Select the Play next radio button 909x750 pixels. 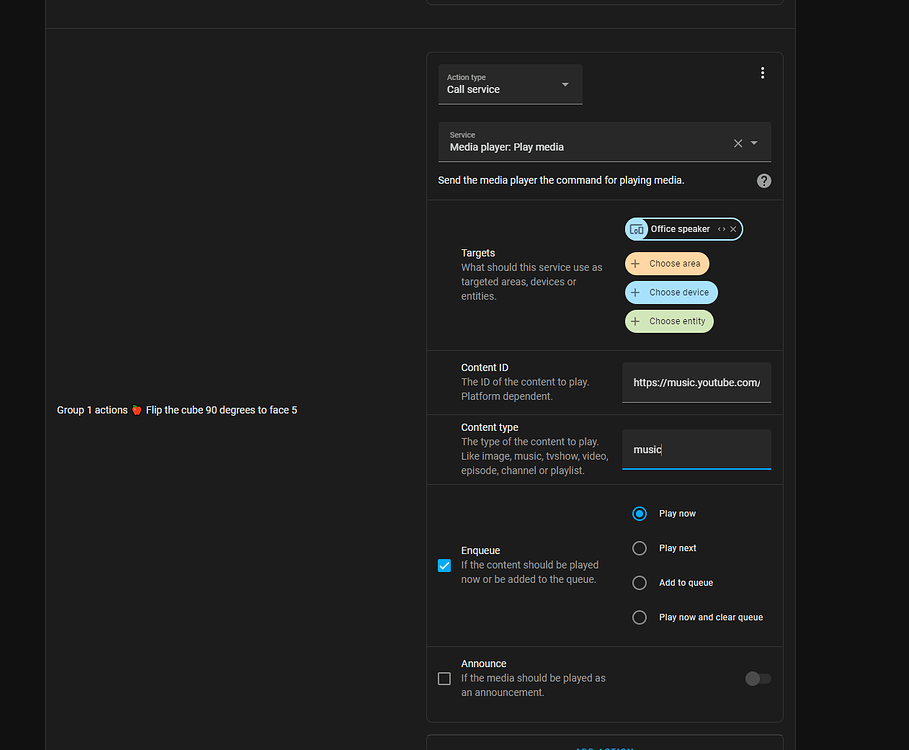tap(639, 548)
